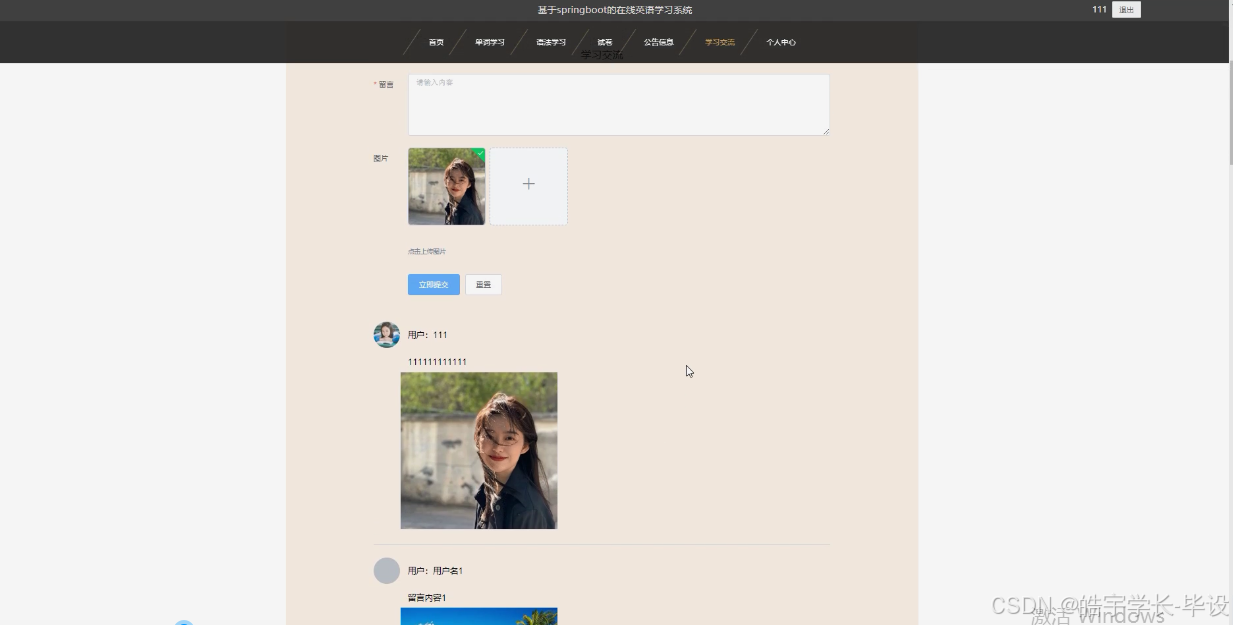
Task: Click the message text 11111111111
Action: pos(437,362)
